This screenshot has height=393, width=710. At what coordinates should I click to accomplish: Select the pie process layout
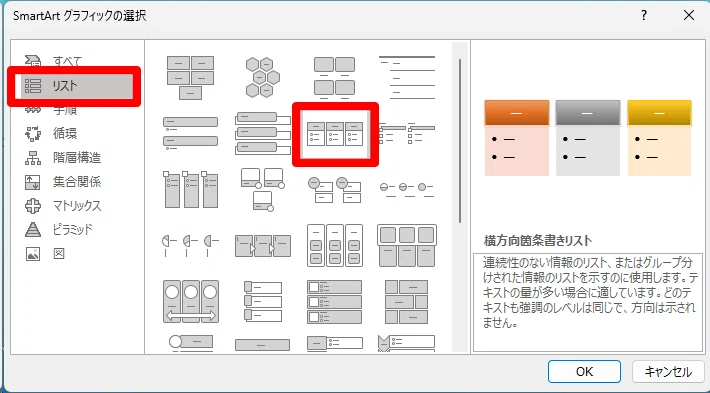click(x=191, y=245)
